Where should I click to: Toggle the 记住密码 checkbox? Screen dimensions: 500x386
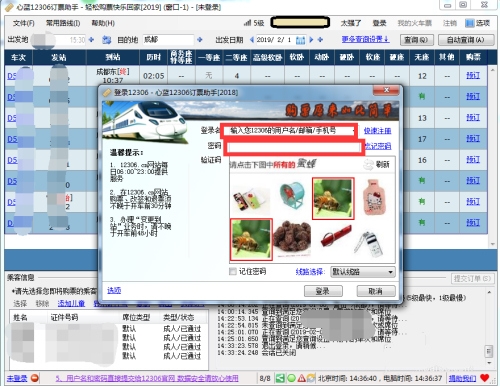tap(233, 271)
